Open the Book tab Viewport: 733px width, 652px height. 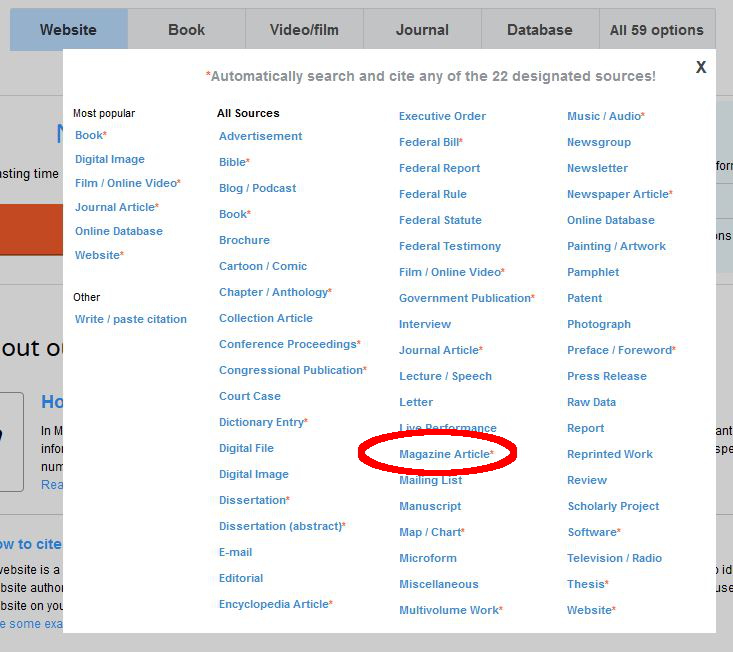(x=186, y=30)
